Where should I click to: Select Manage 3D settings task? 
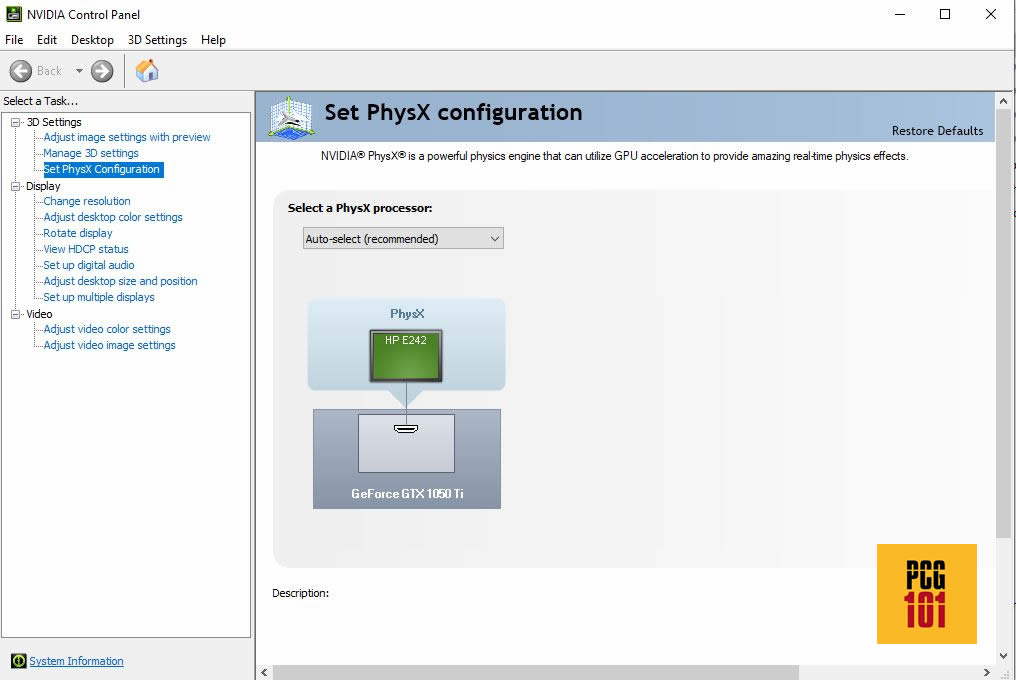coord(91,153)
